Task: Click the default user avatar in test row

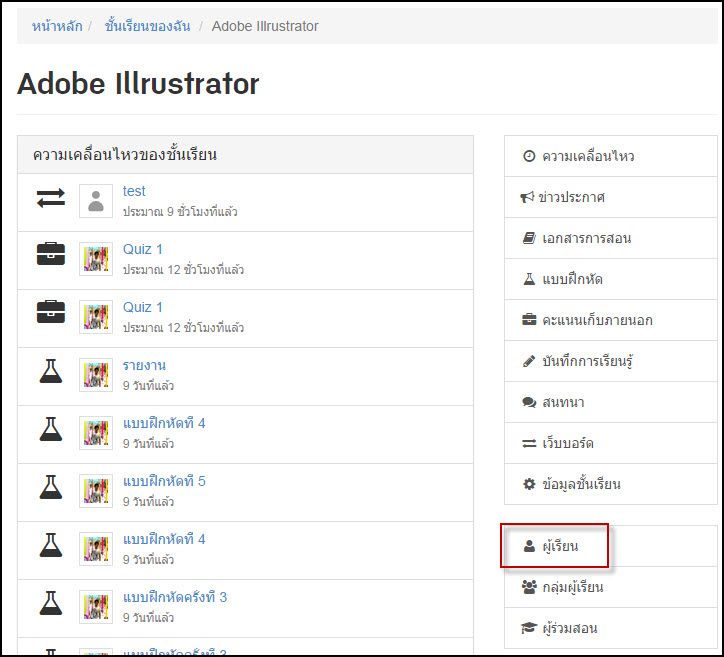Action: click(96, 201)
